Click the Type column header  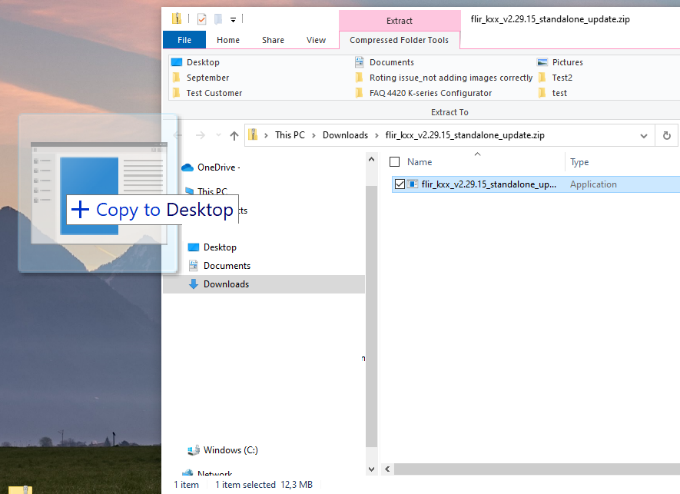coord(579,162)
